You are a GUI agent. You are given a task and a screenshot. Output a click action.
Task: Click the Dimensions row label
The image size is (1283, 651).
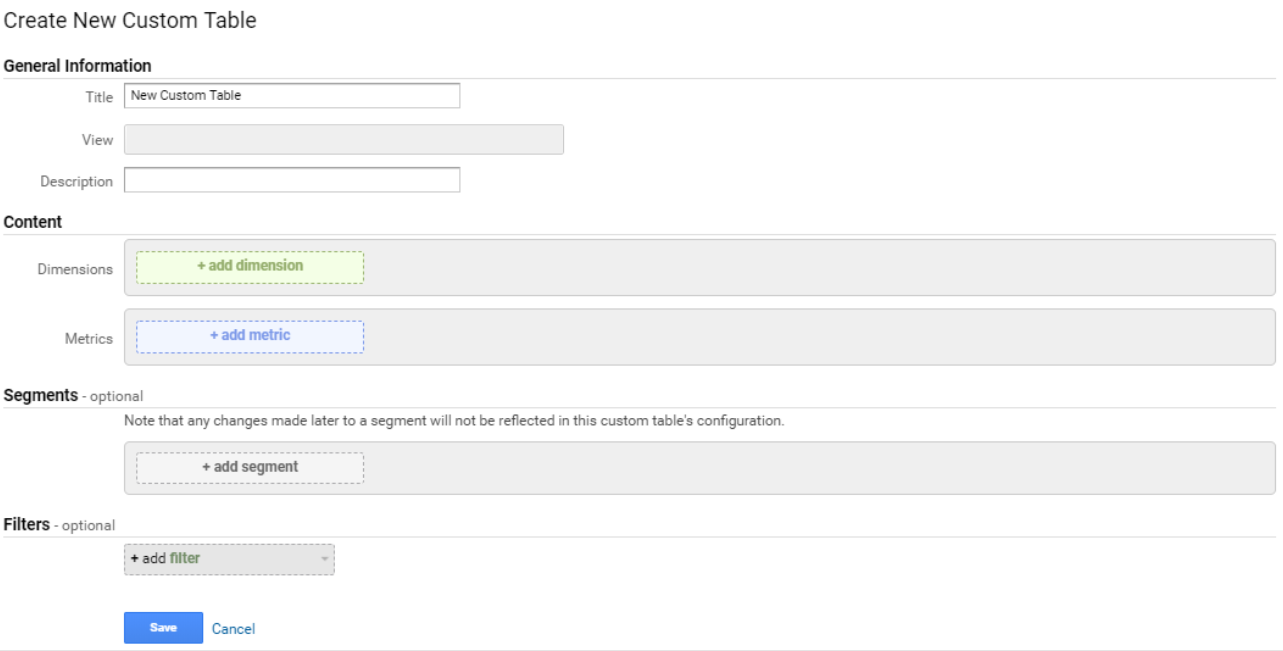(x=75, y=269)
